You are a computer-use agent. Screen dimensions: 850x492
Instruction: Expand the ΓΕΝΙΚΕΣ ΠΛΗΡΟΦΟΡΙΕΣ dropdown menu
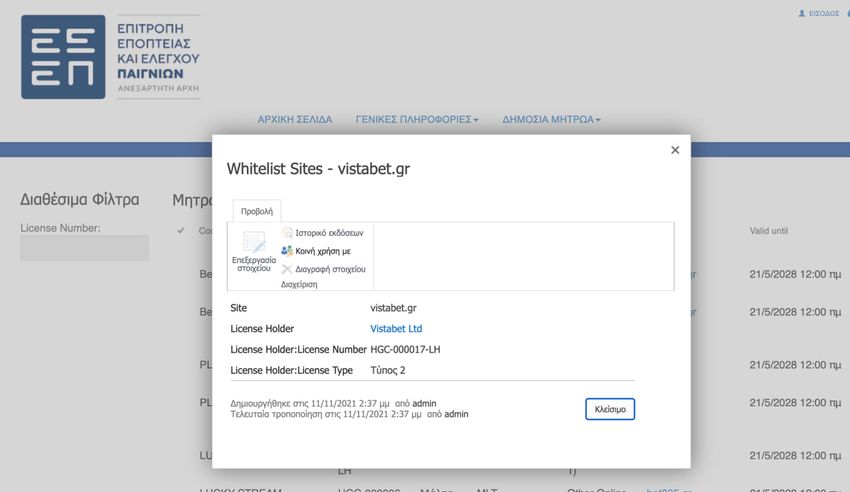click(417, 119)
